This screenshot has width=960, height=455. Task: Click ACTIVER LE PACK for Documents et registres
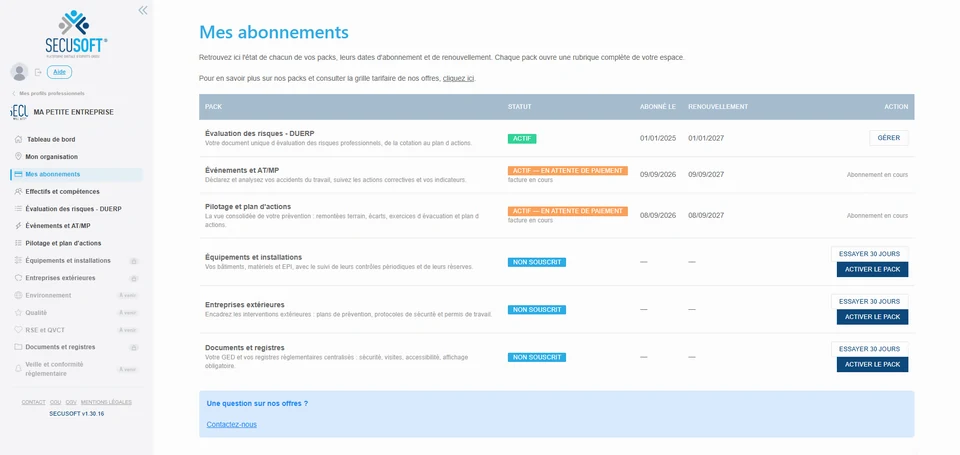point(872,364)
